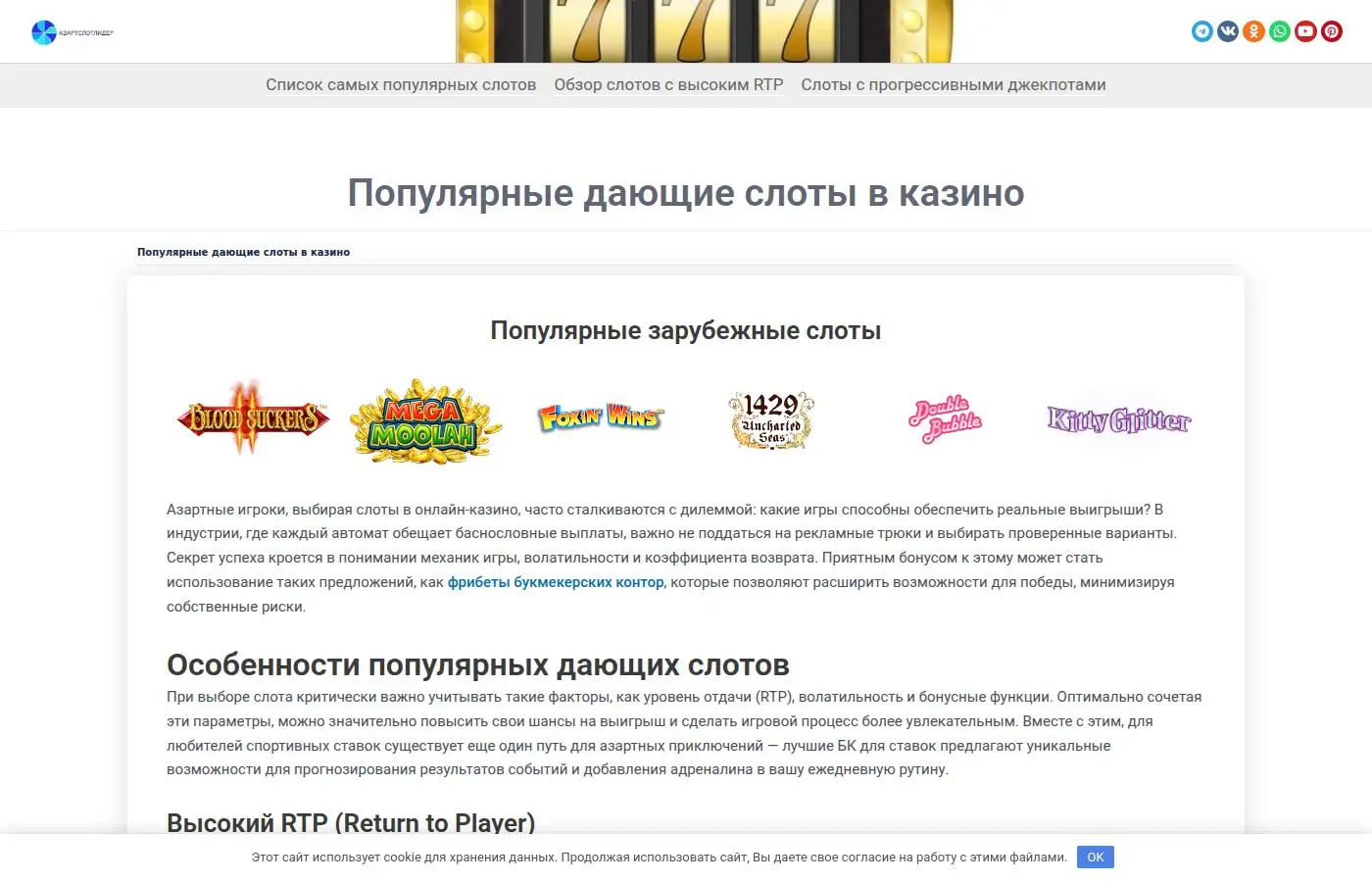Select the Double Bubble slot logo
The image size is (1372, 882).
coord(945,420)
